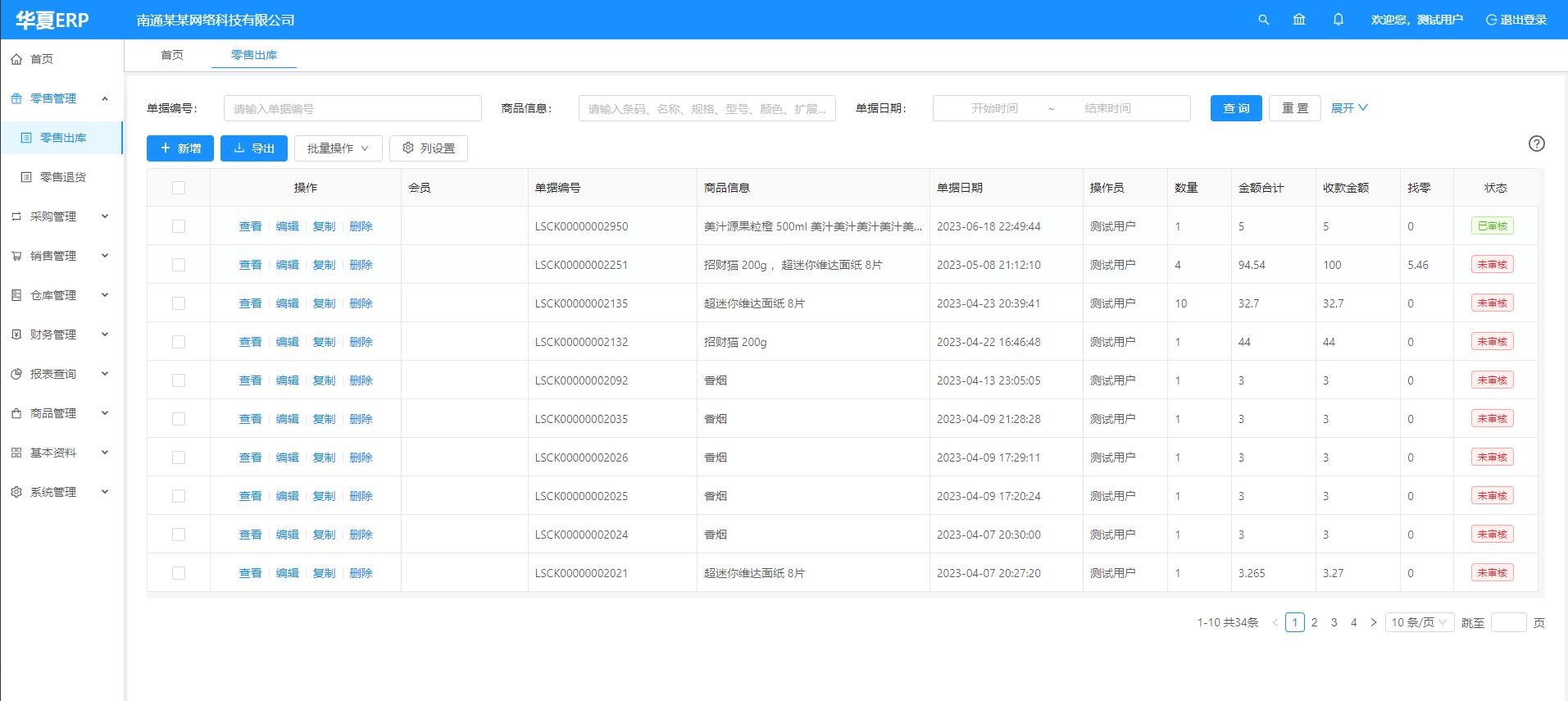This screenshot has height=701, width=1568.
Task: Toggle the select-all checkbox in table header
Action: click(x=179, y=188)
